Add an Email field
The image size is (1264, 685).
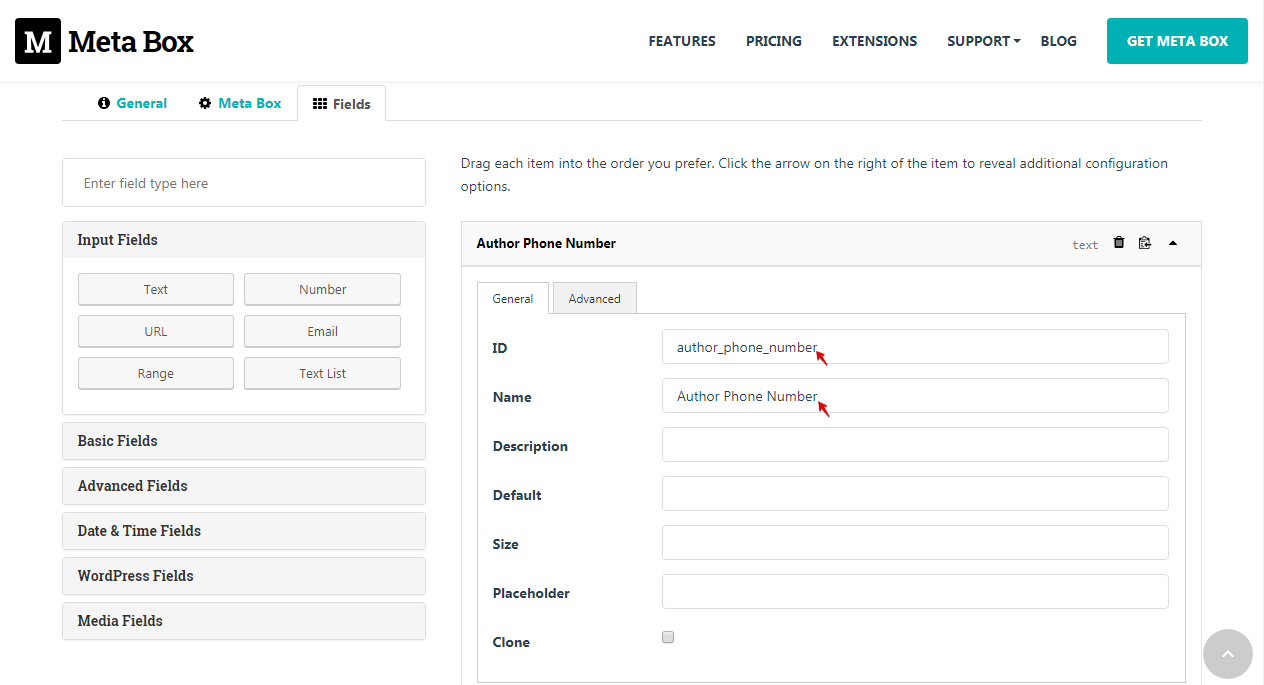pos(322,331)
